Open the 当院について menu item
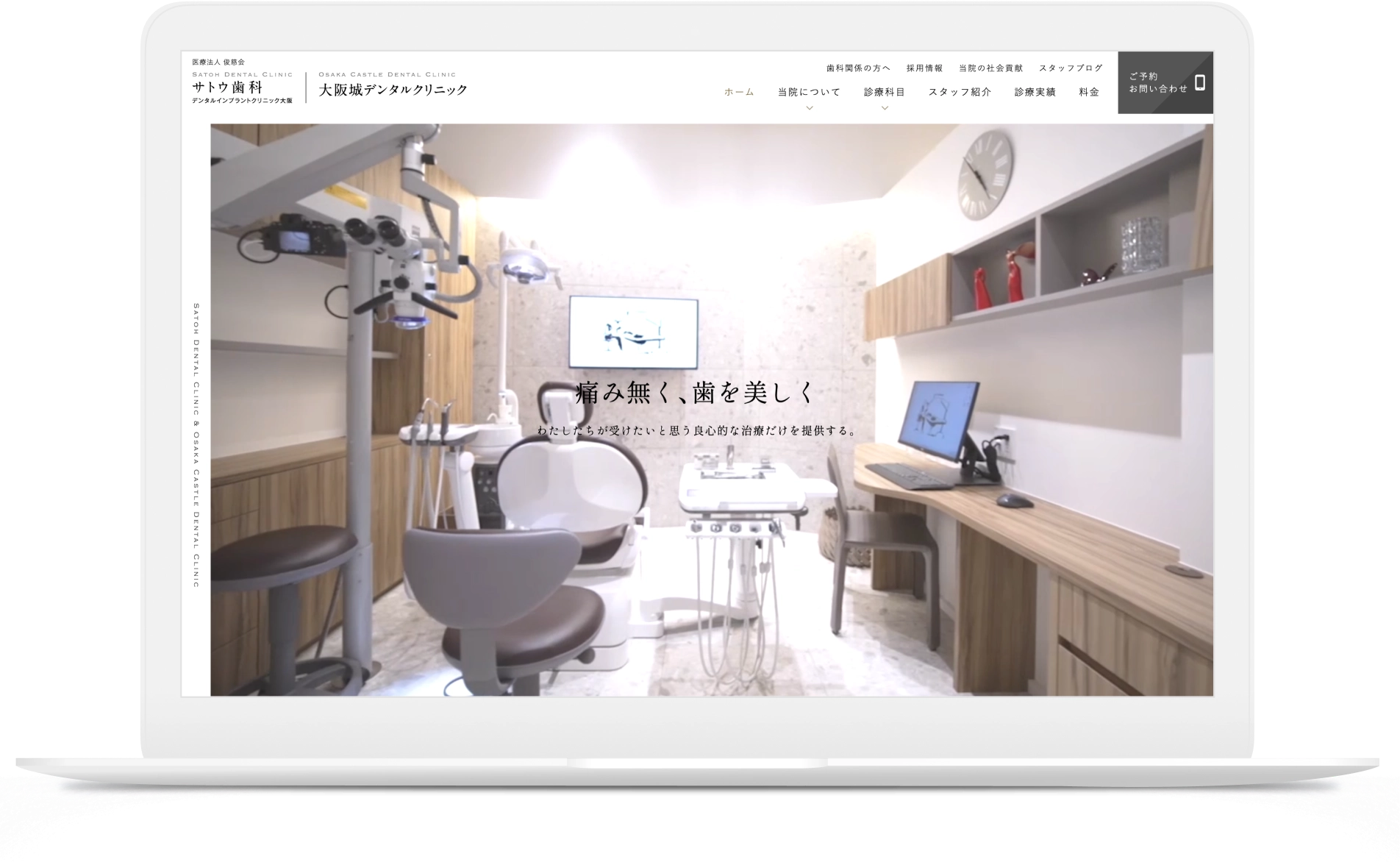Image resolution: width=1400 pixels, height=862 pixels. click(x=809, y=92)
